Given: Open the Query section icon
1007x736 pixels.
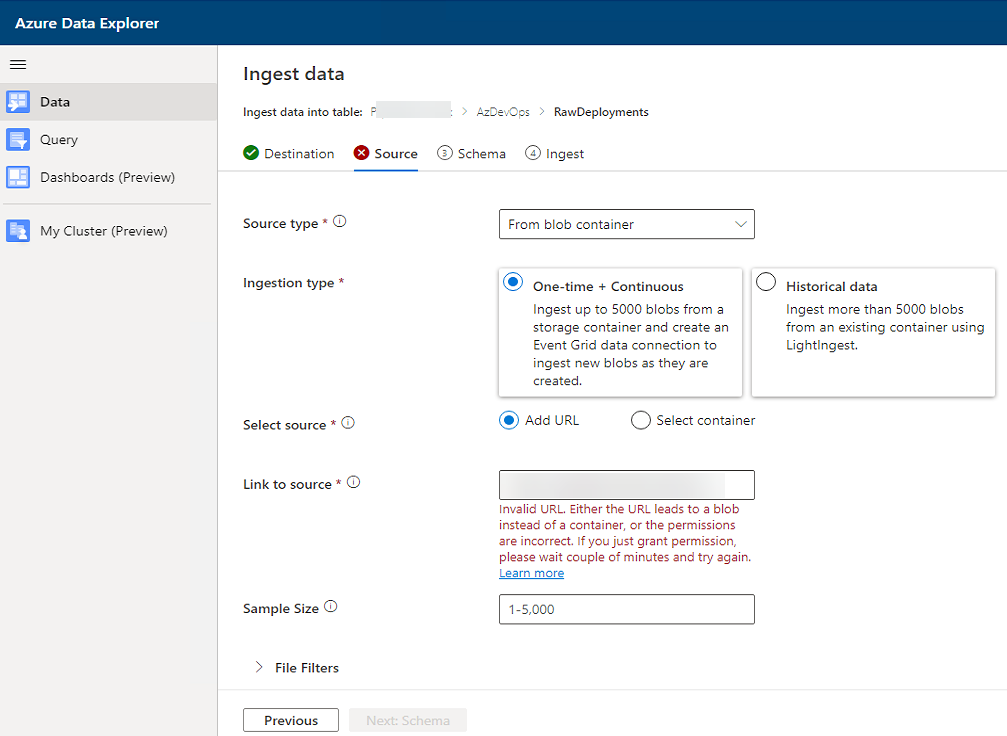Looking at the screenshot, I should click(x=18, y=139).
